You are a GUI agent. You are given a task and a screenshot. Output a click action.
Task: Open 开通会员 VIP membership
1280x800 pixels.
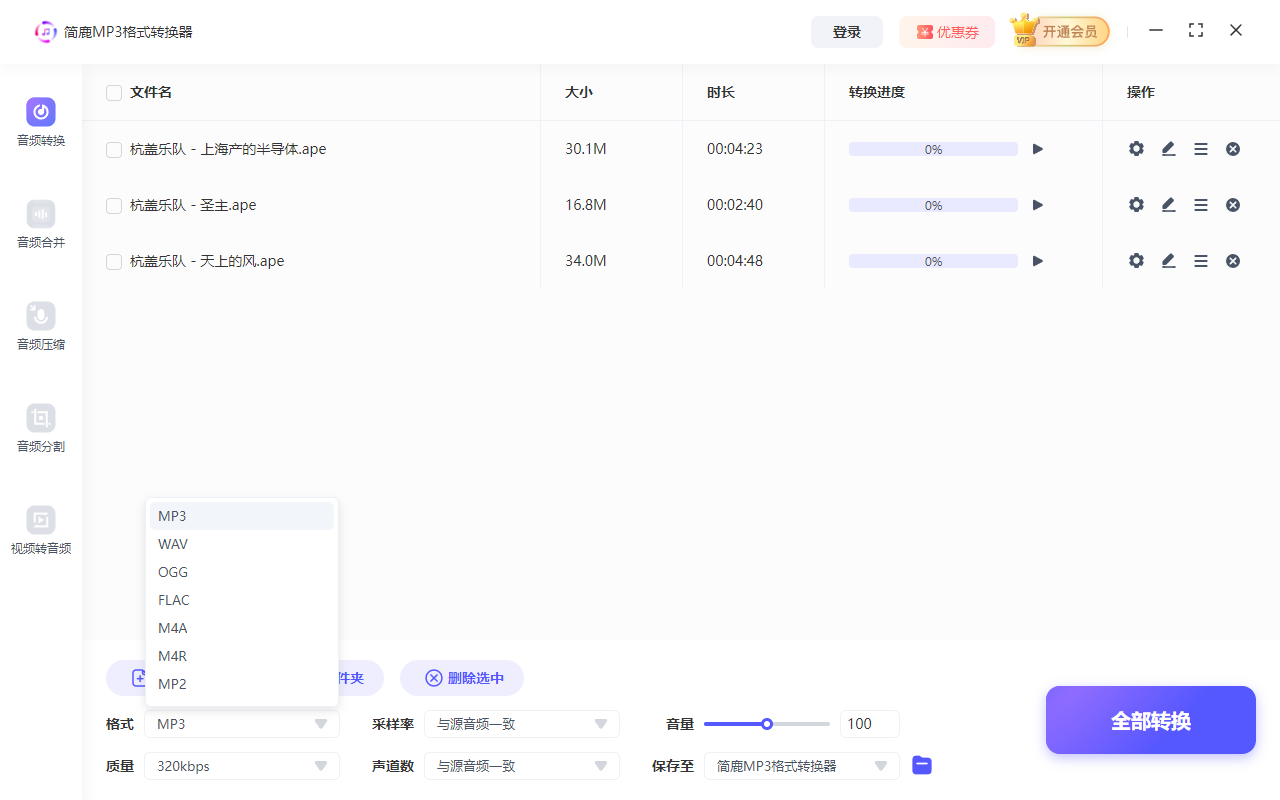(1059, 31)
